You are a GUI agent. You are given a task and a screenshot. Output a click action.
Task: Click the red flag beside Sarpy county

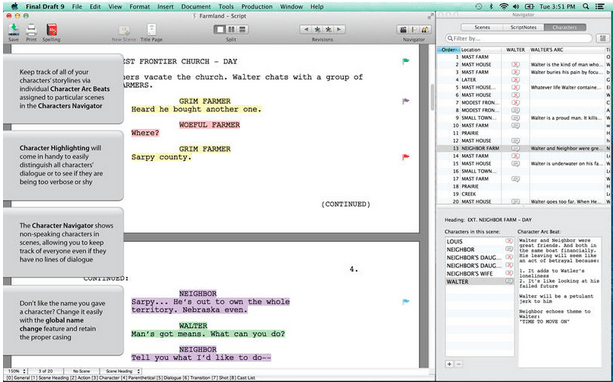pos(406,157)
